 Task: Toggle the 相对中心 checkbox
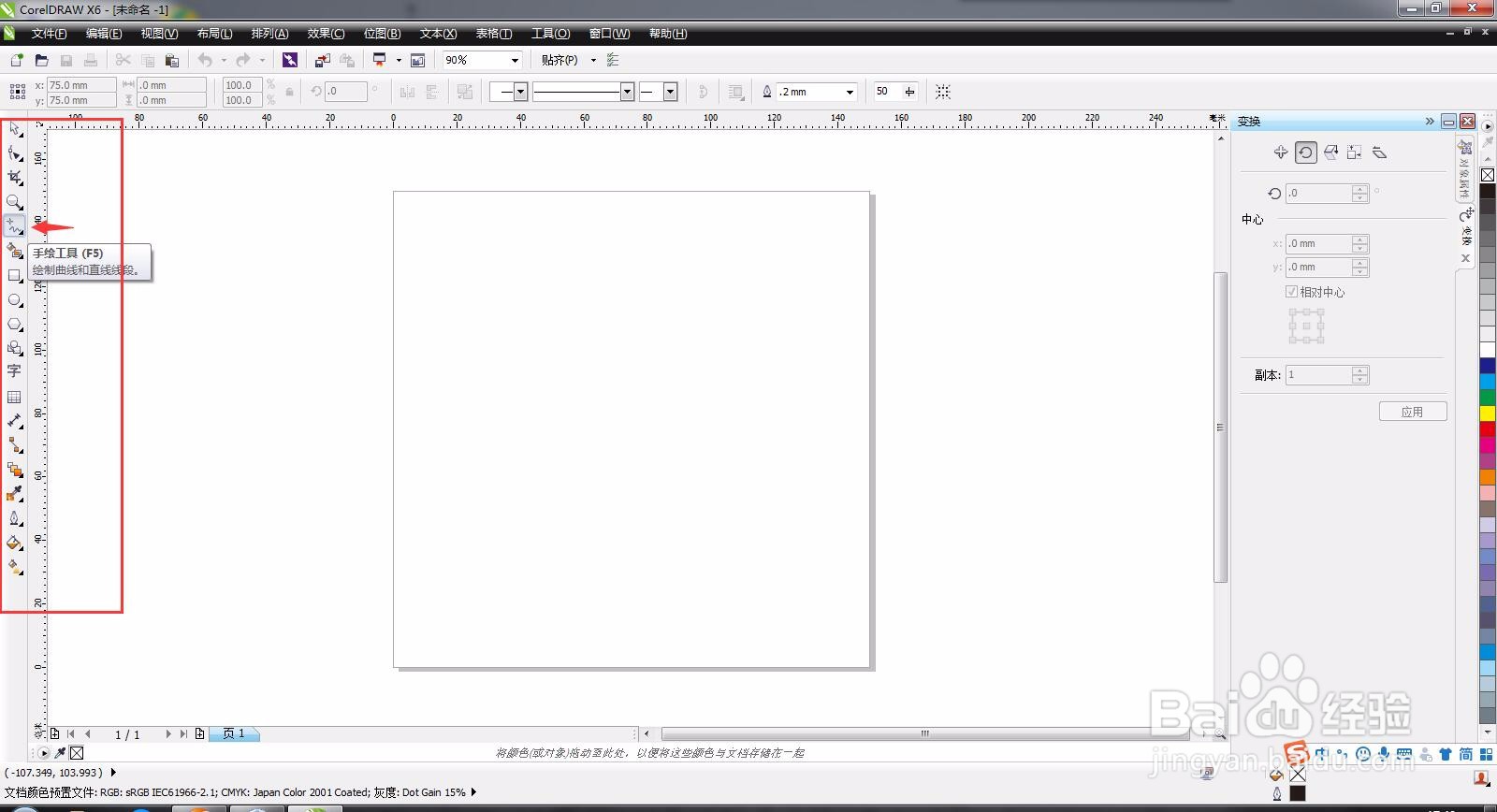1291,292
